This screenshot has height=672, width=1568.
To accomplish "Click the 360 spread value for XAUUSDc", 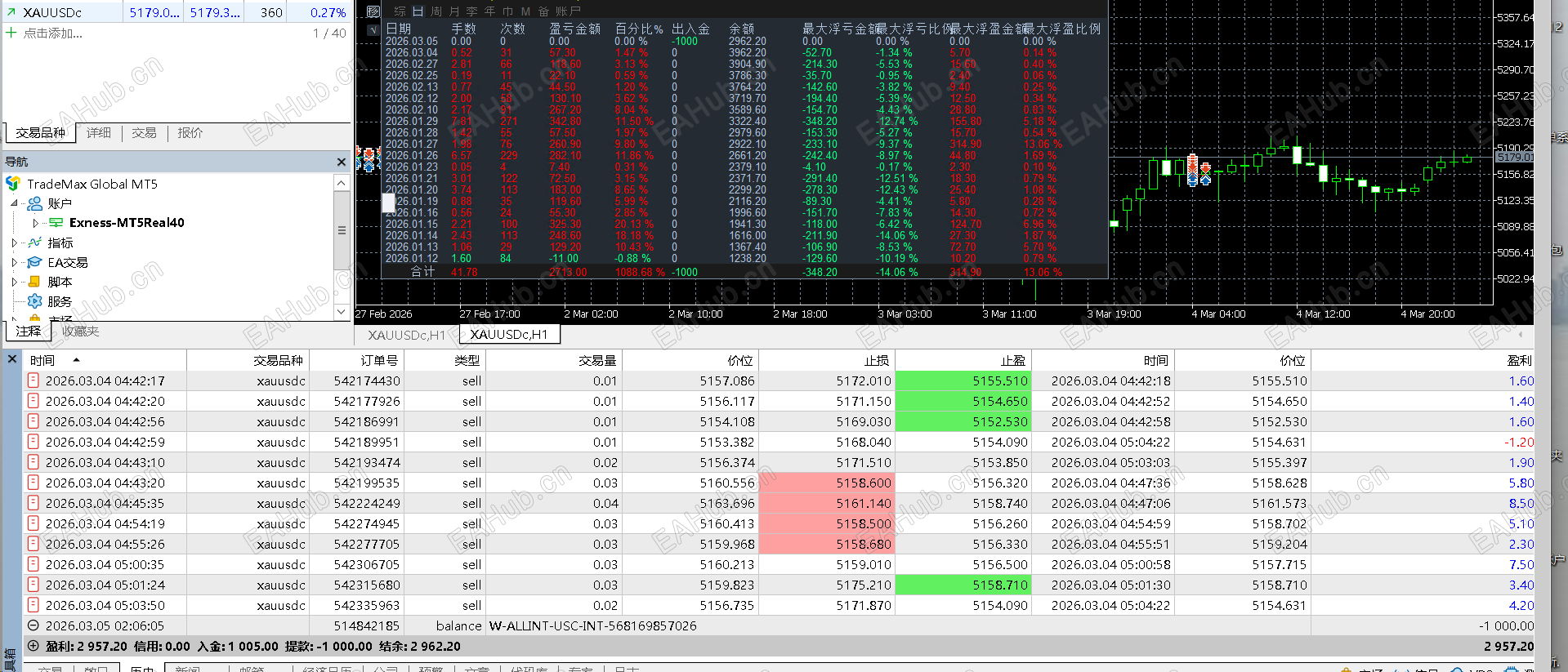I will 272,12.
